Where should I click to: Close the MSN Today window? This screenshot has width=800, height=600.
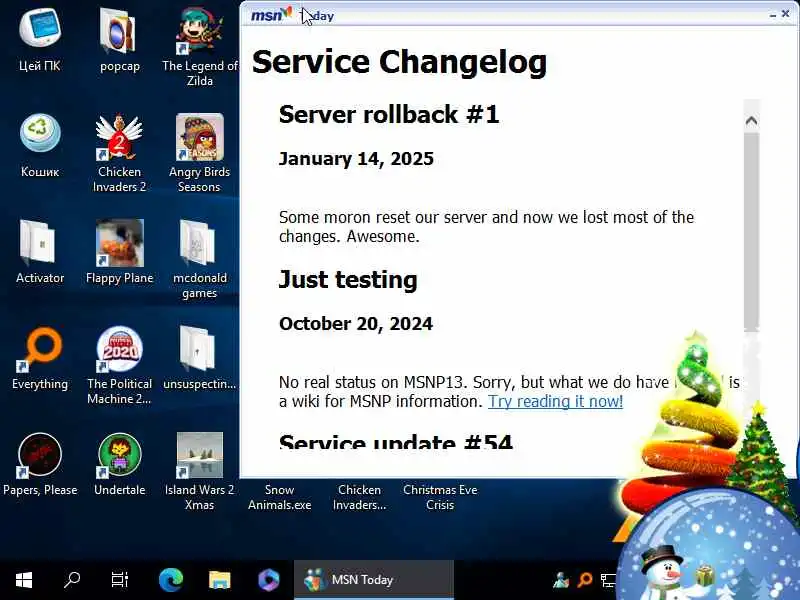click(x=786, y=14)
